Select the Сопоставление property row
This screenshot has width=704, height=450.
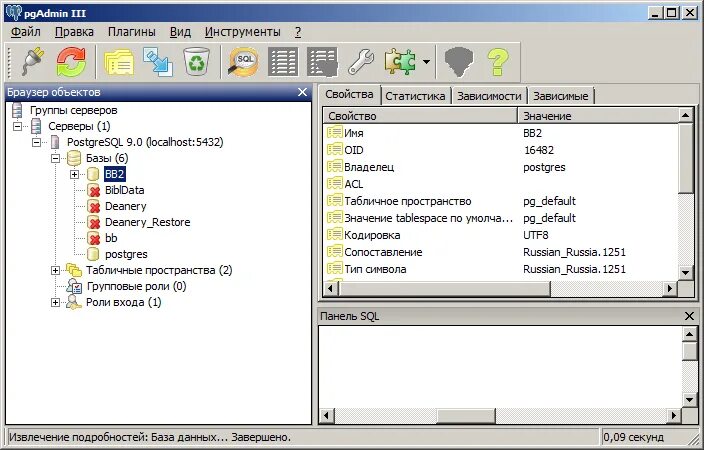click(500, 252)
